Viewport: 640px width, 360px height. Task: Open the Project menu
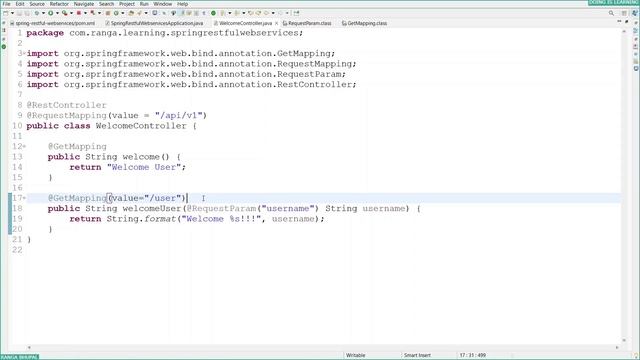tap(127, 4)
